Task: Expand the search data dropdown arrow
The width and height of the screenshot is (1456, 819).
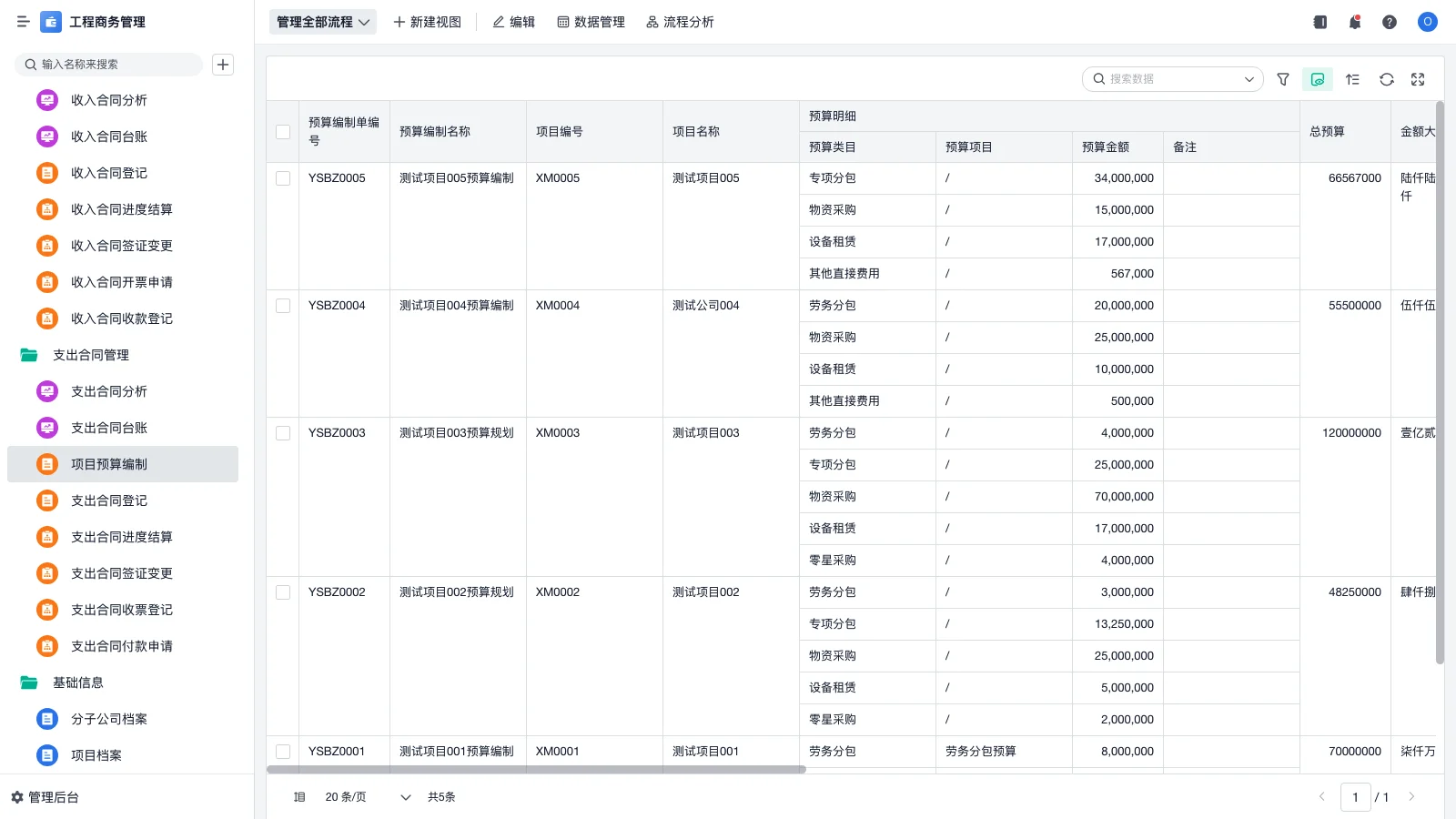Action: point(1249,79)
